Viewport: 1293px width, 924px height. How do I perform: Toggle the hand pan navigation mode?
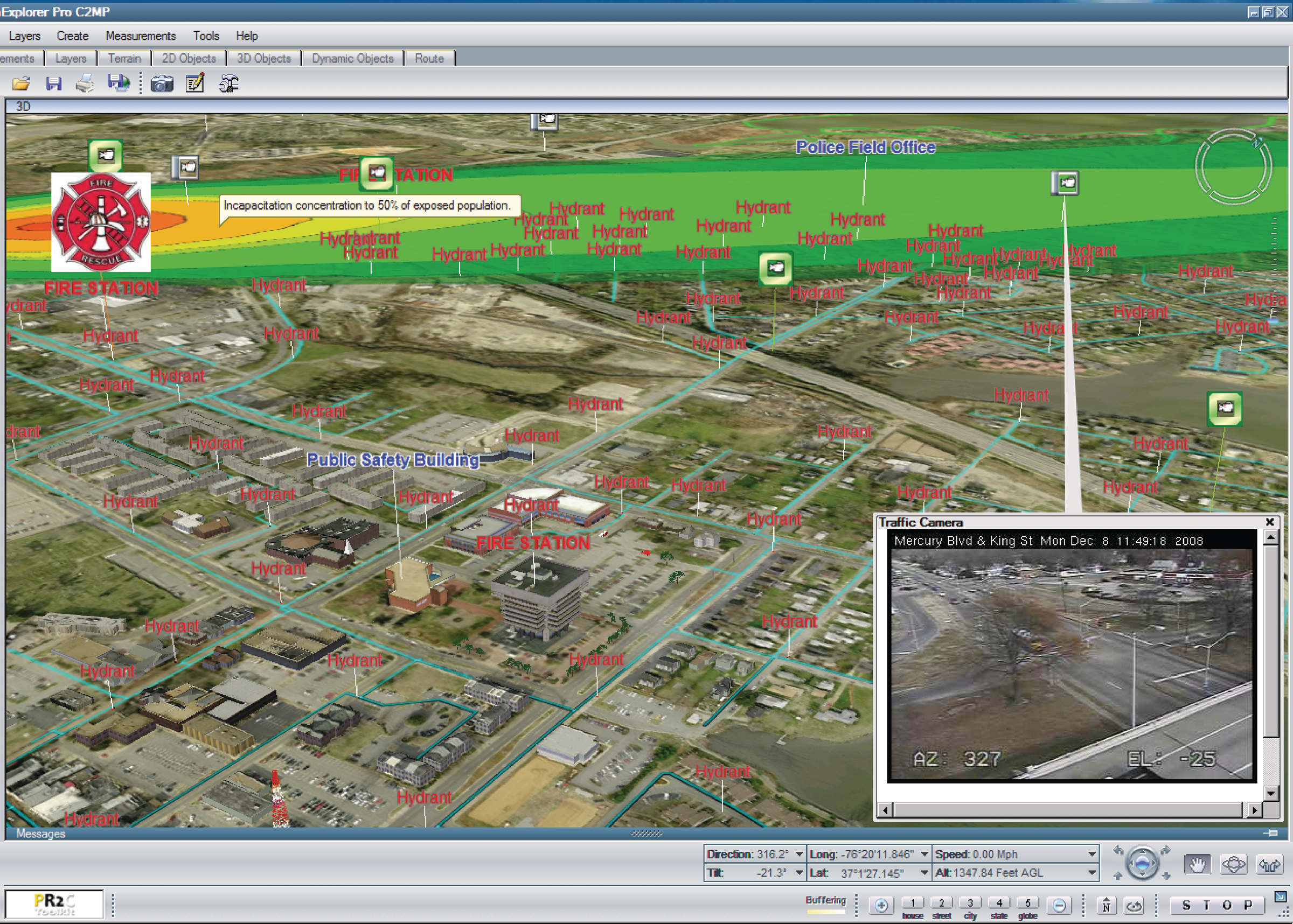1198,865
